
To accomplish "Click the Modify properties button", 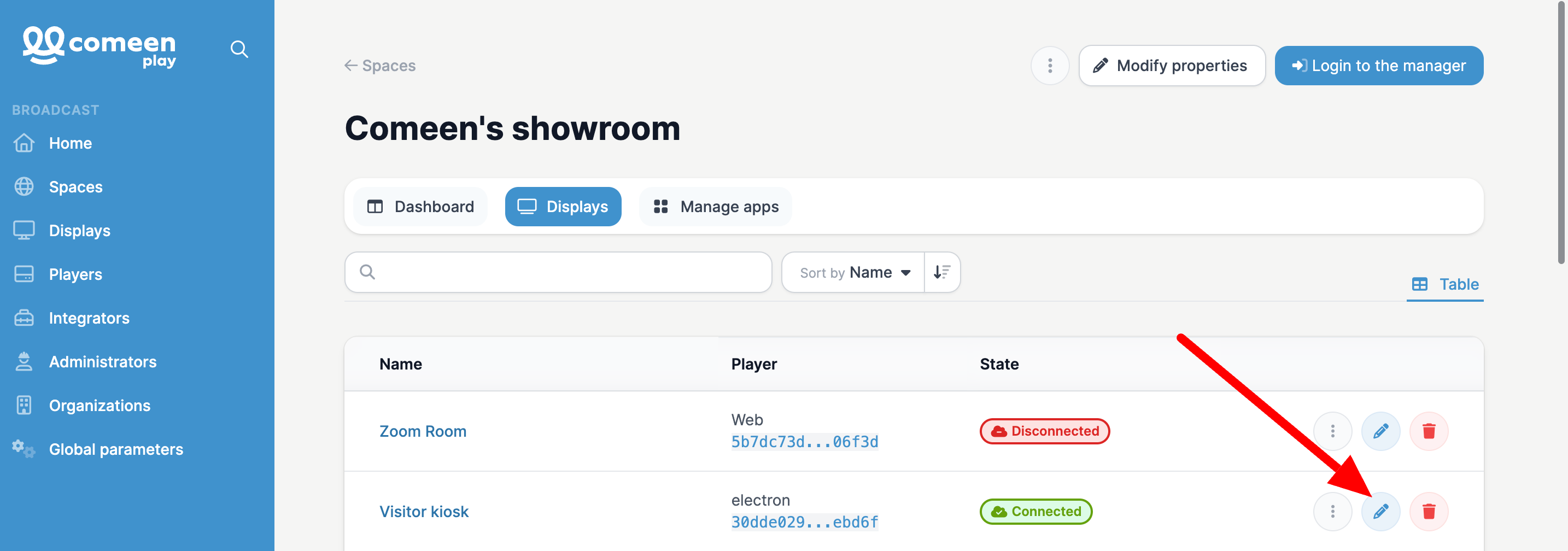I will point(1172,65).
